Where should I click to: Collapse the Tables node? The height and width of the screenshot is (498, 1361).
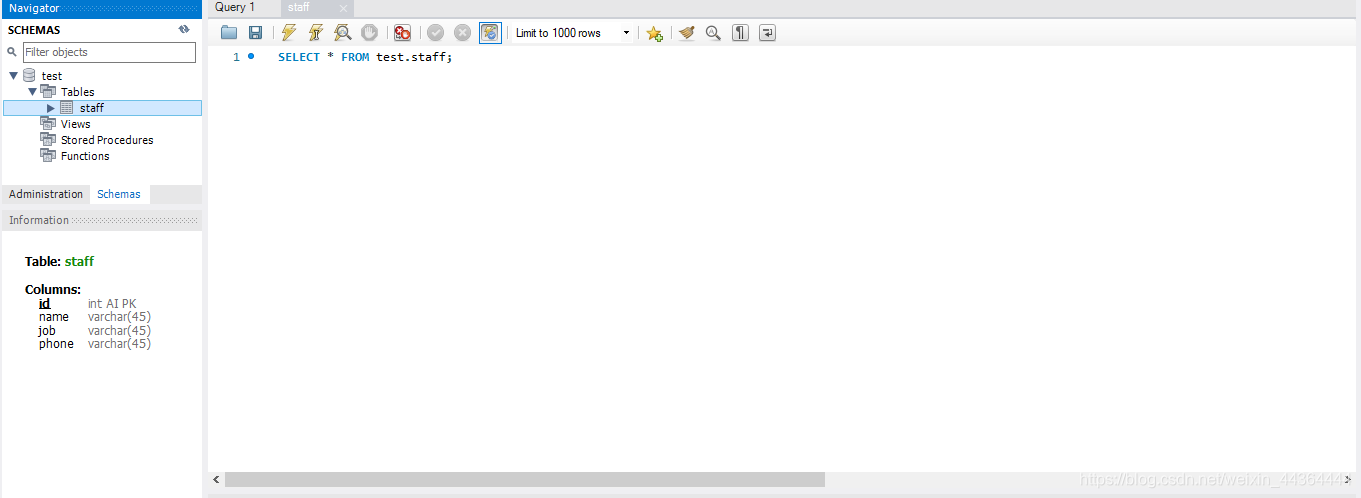pos(32,92)
